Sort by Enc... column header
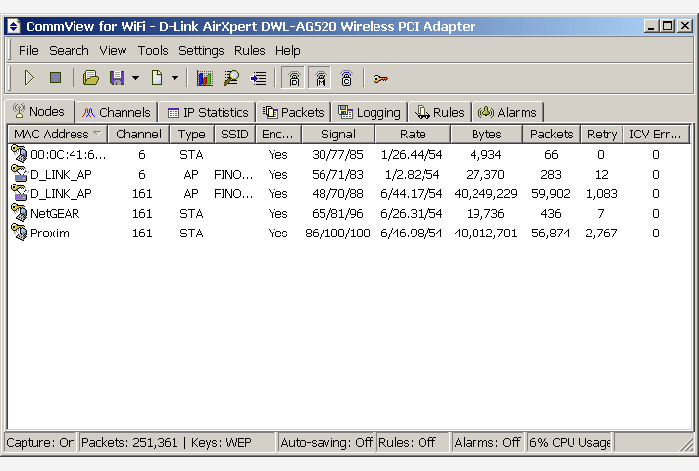This screenshot has height=471, width=699. (279, 134)
